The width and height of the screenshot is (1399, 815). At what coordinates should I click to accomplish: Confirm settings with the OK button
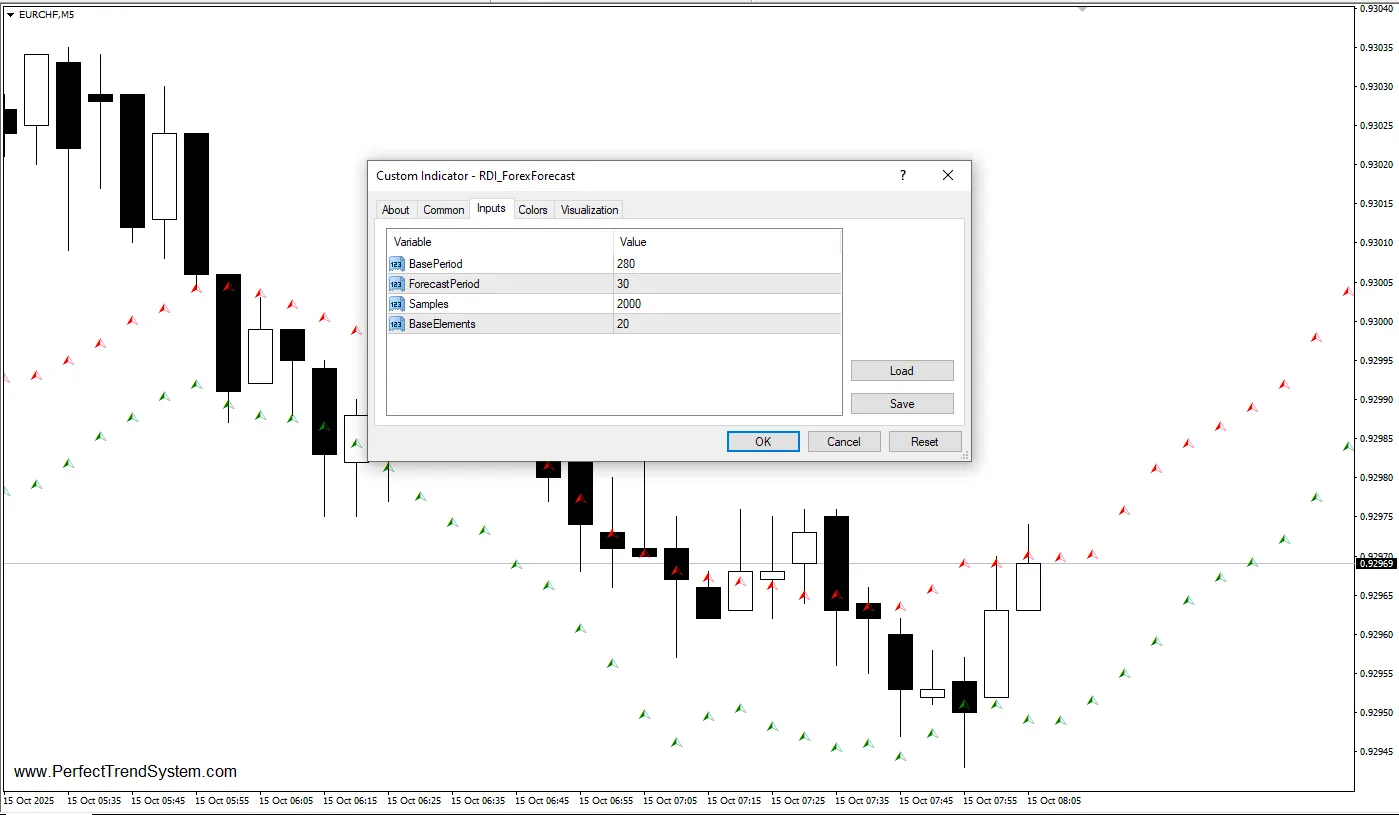point(762,442)
